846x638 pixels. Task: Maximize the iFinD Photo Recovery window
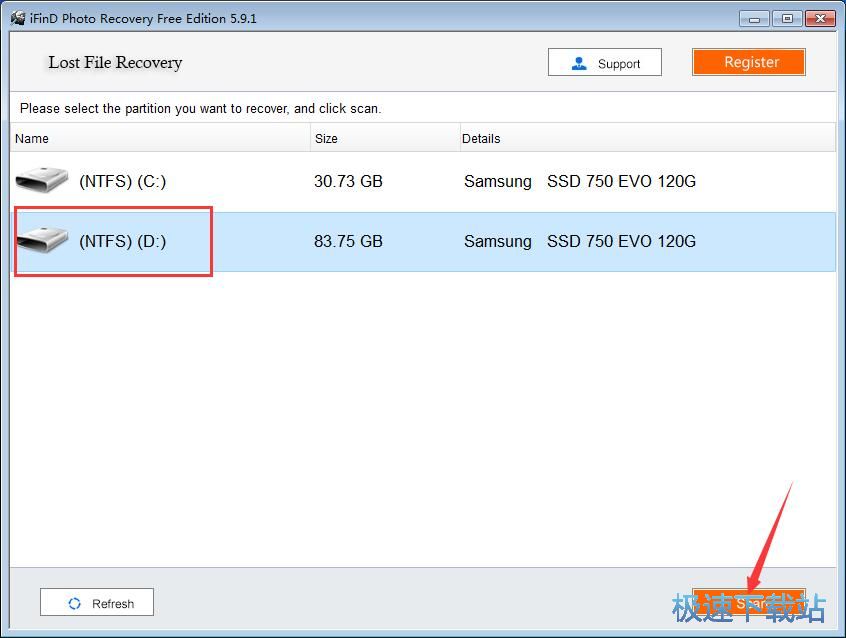click(787, 18)
